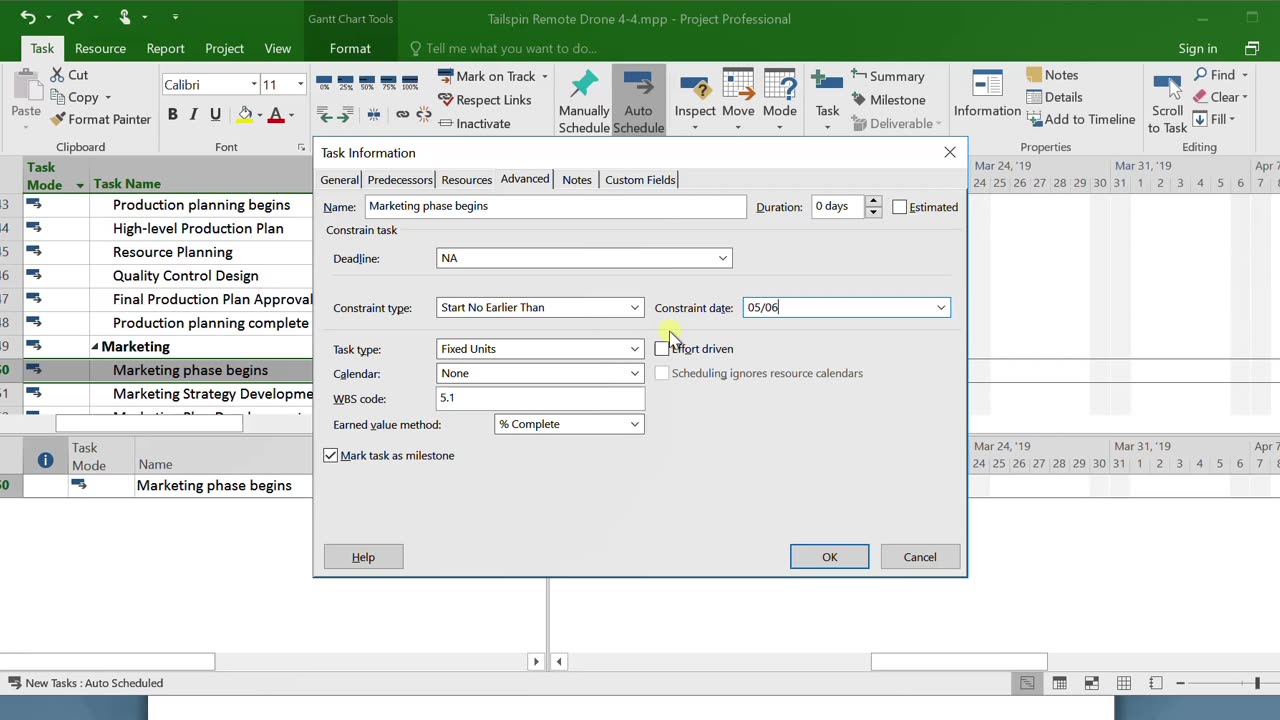Image resolution: width=1280 pixels, height=720 pixels.
Task: Set task to 100% complete
Action: (x=410, y=82)
